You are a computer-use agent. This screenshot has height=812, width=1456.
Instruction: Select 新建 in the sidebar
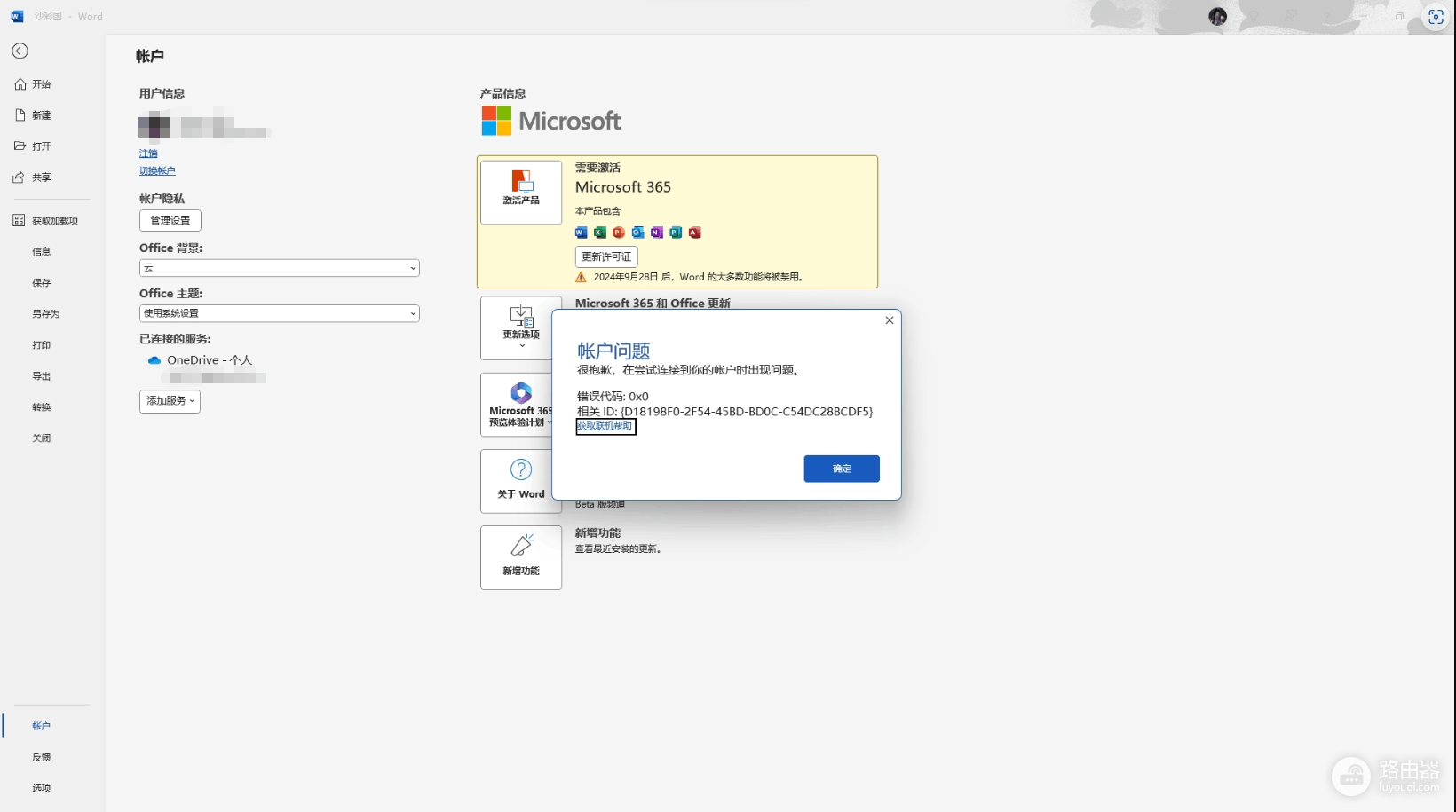coord(42,115)
